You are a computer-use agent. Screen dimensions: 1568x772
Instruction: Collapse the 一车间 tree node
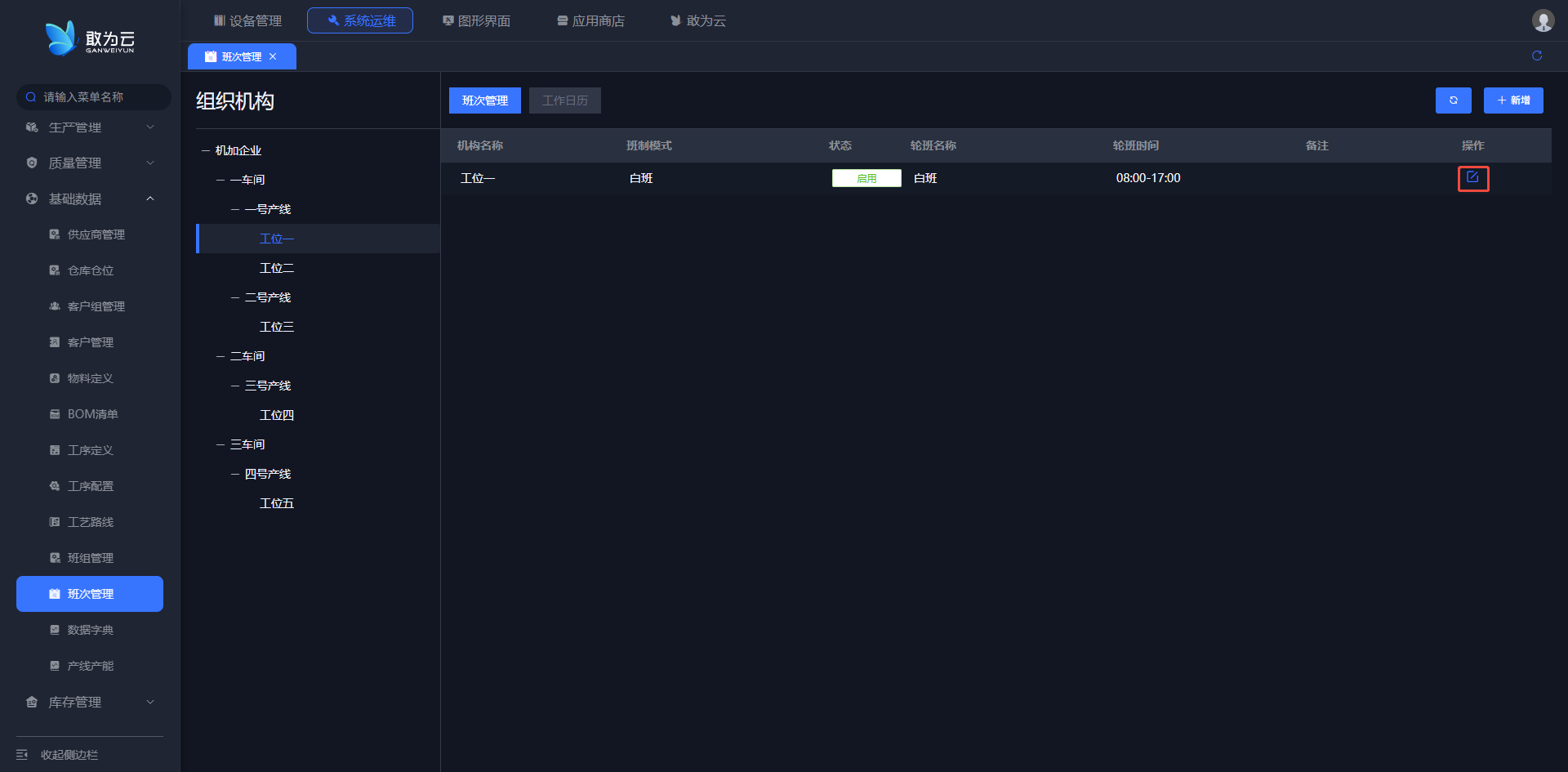pyautogui.click(x=220, y=180)
